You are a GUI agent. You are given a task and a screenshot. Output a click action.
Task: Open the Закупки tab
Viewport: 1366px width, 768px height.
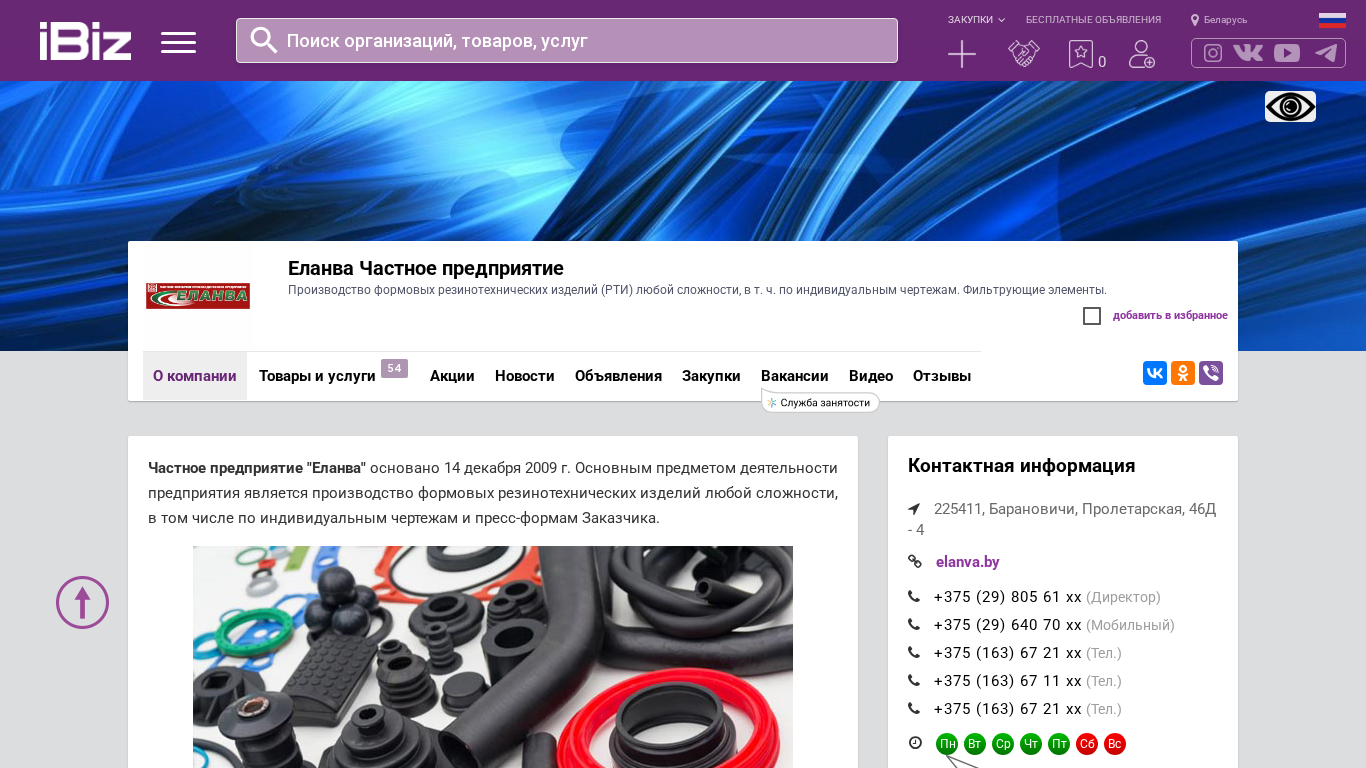coord(711,376)
